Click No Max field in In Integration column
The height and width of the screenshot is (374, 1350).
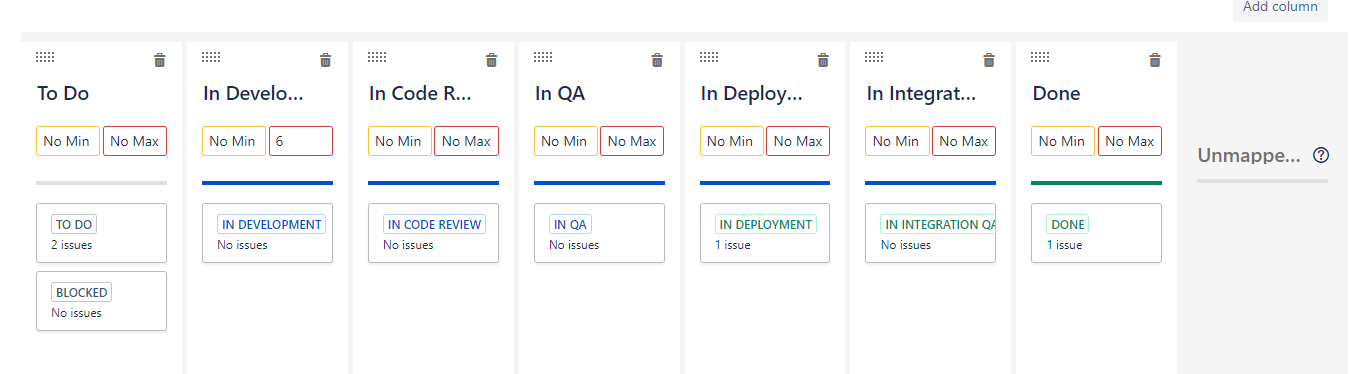pos(965,141)
